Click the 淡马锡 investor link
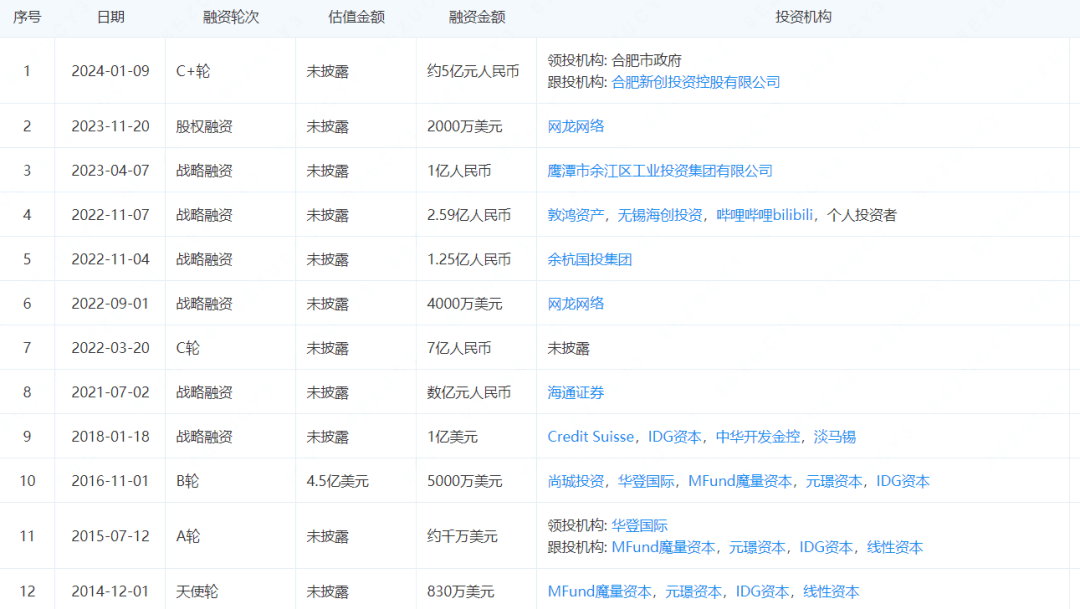Viewport: 1080px width, 609px height. (835, 437)
